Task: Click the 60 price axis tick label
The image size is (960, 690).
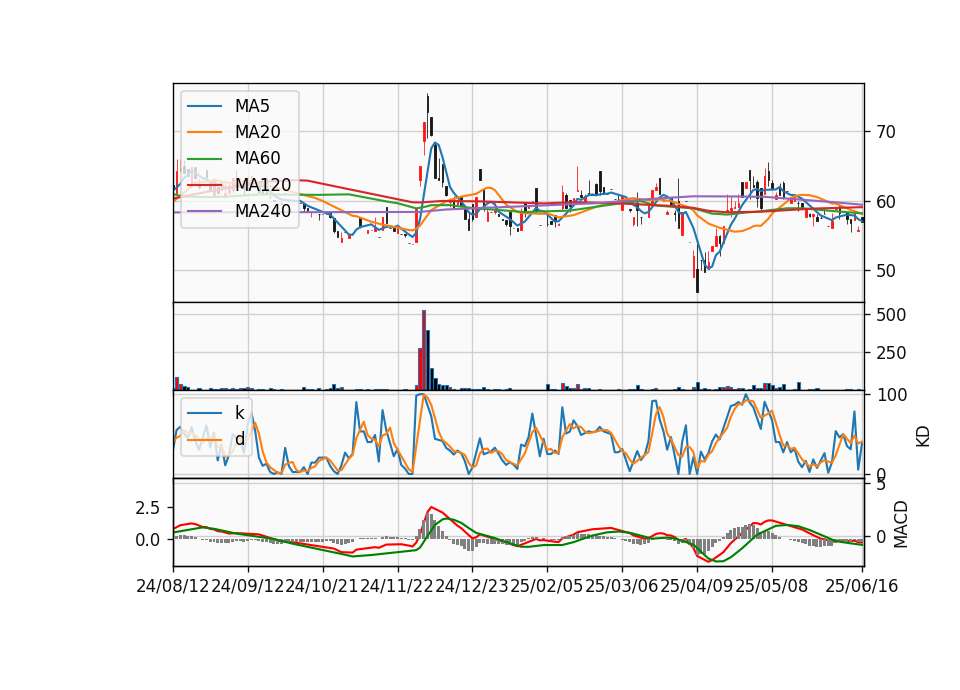Action: pos(885,201)
